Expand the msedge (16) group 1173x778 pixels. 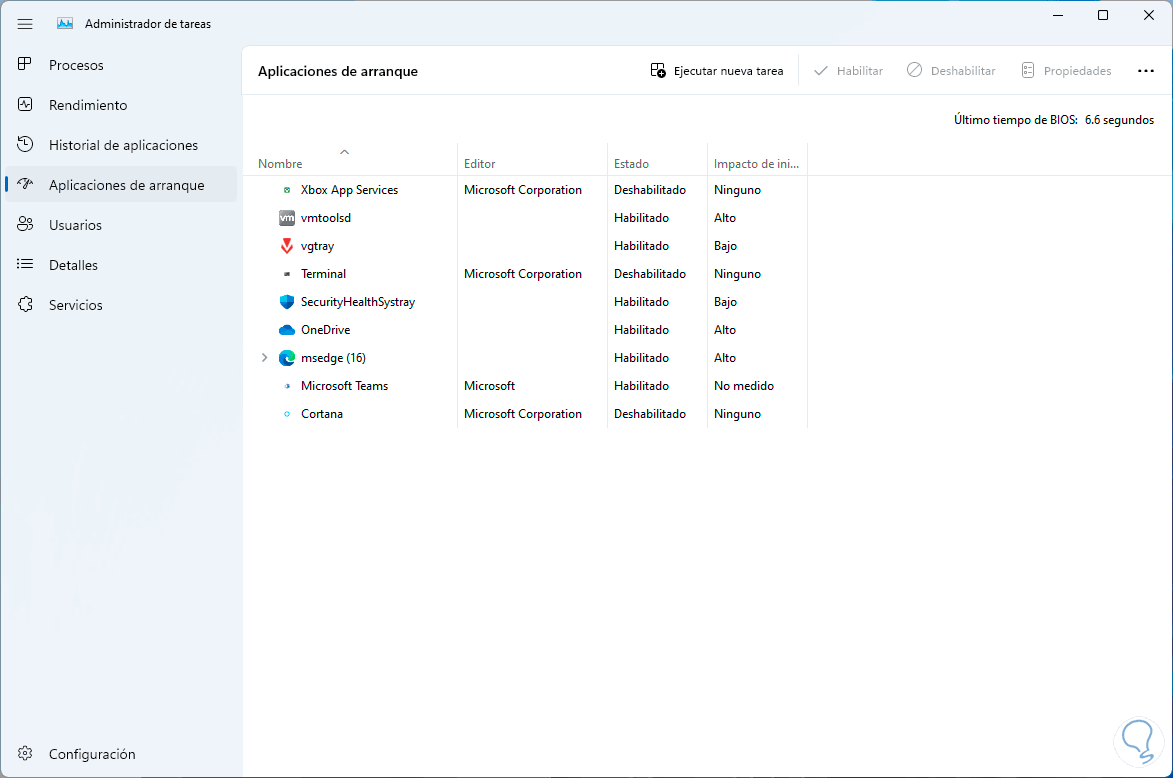[264, 358]
